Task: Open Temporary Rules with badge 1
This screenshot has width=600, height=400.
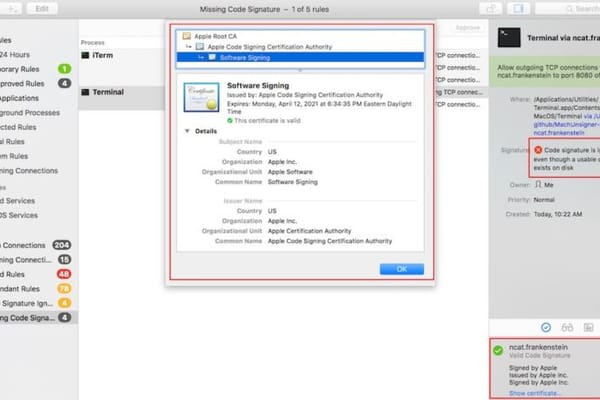Action: pyautogui.click(x=36, y=69)
